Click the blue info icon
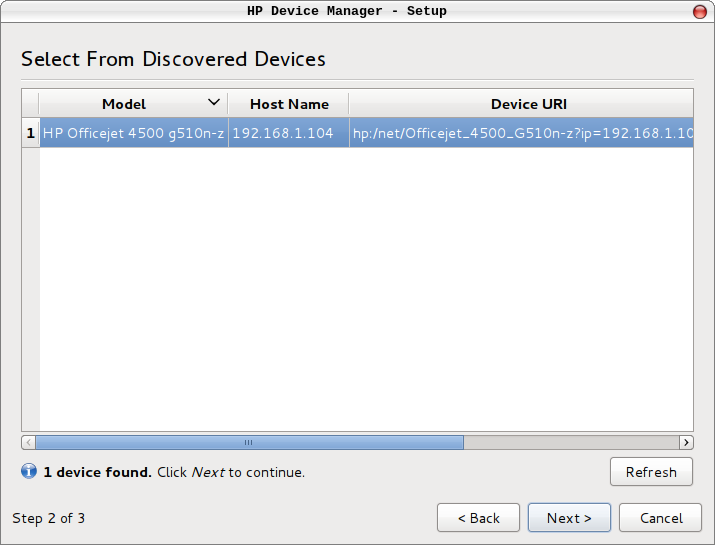The width and height of the screenshot is (715, 545). [29, 472]
